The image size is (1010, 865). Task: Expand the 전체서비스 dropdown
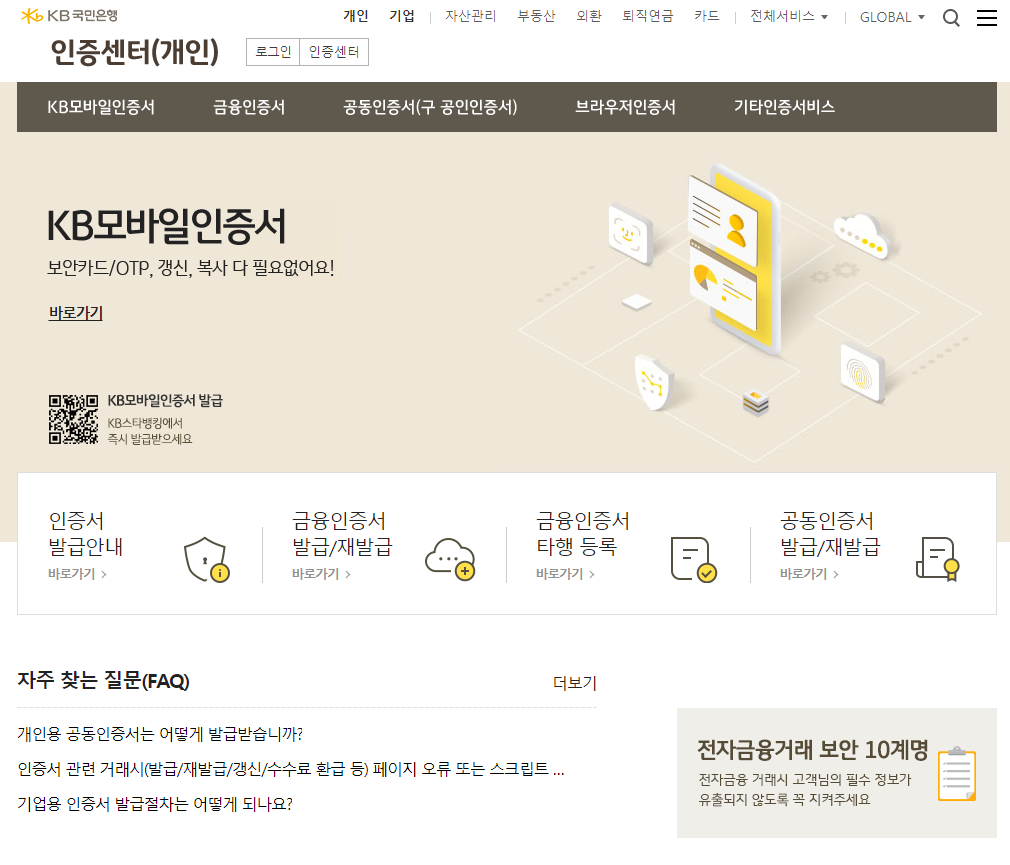[788, 16]
